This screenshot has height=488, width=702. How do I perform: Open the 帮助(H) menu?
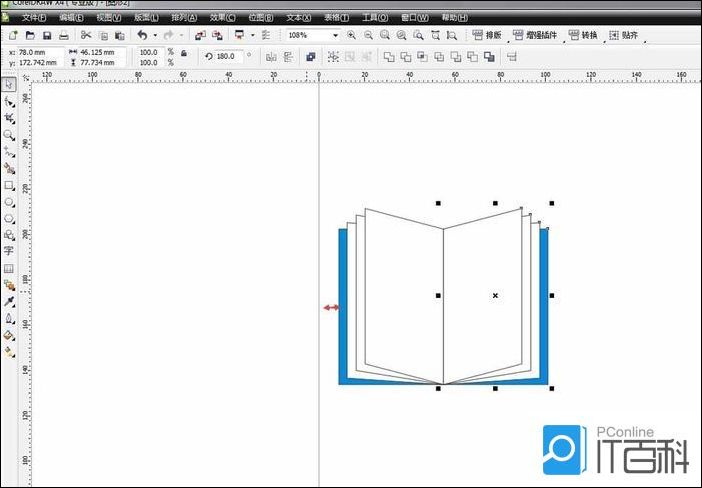(x=454, y=17)
